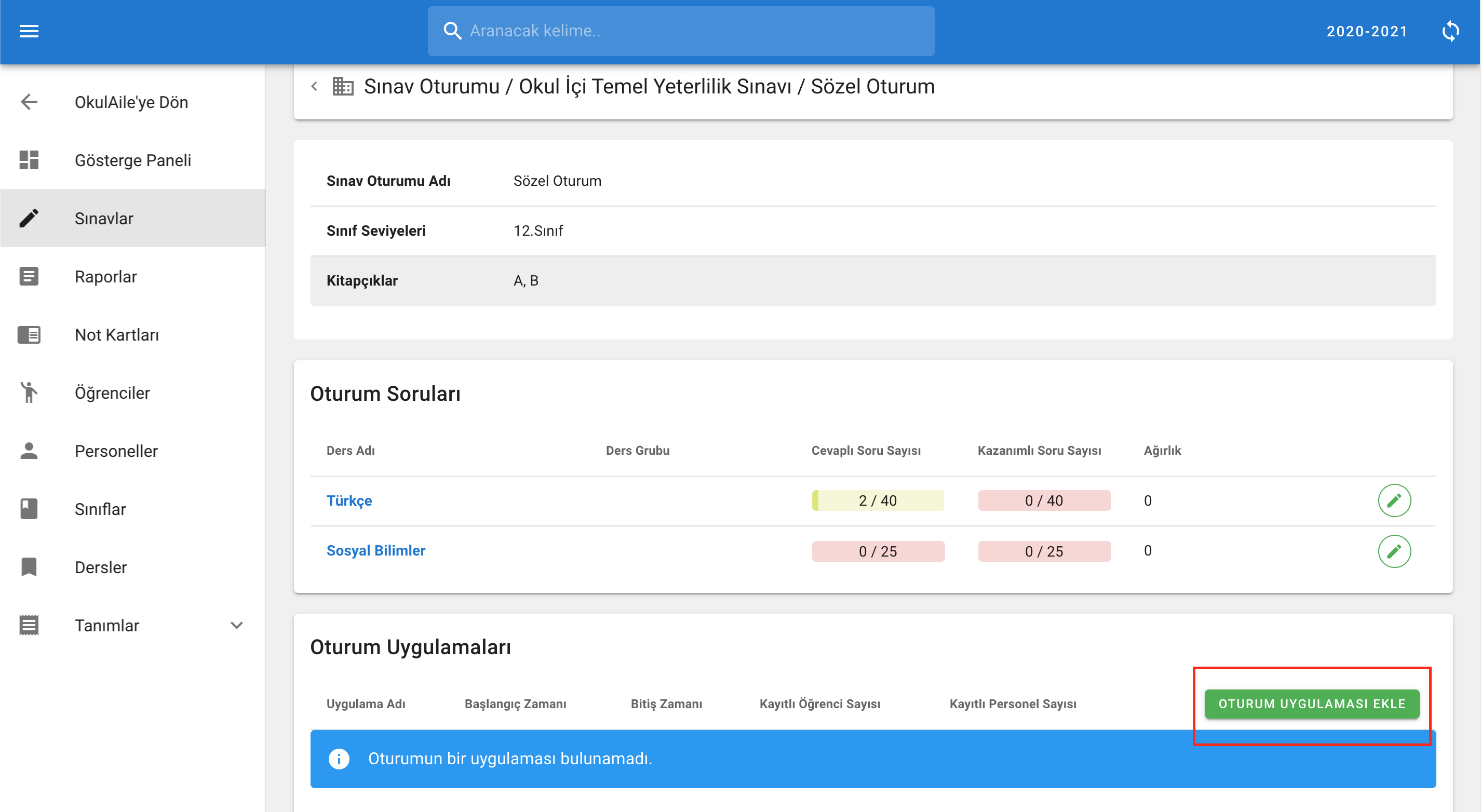This screenshot has width=1481, height=812.
Task: Click the Ders Adı column header
Action: point(351,451)
